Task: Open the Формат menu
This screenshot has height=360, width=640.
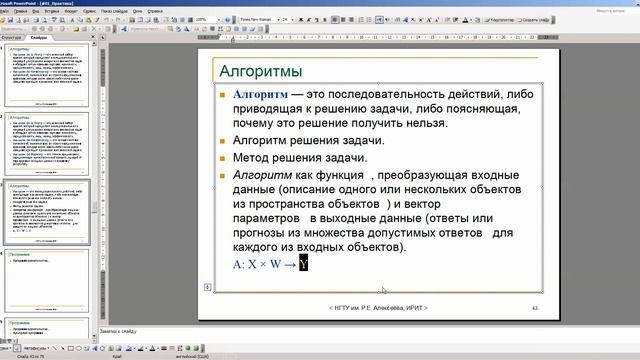Action: [71, 11]
